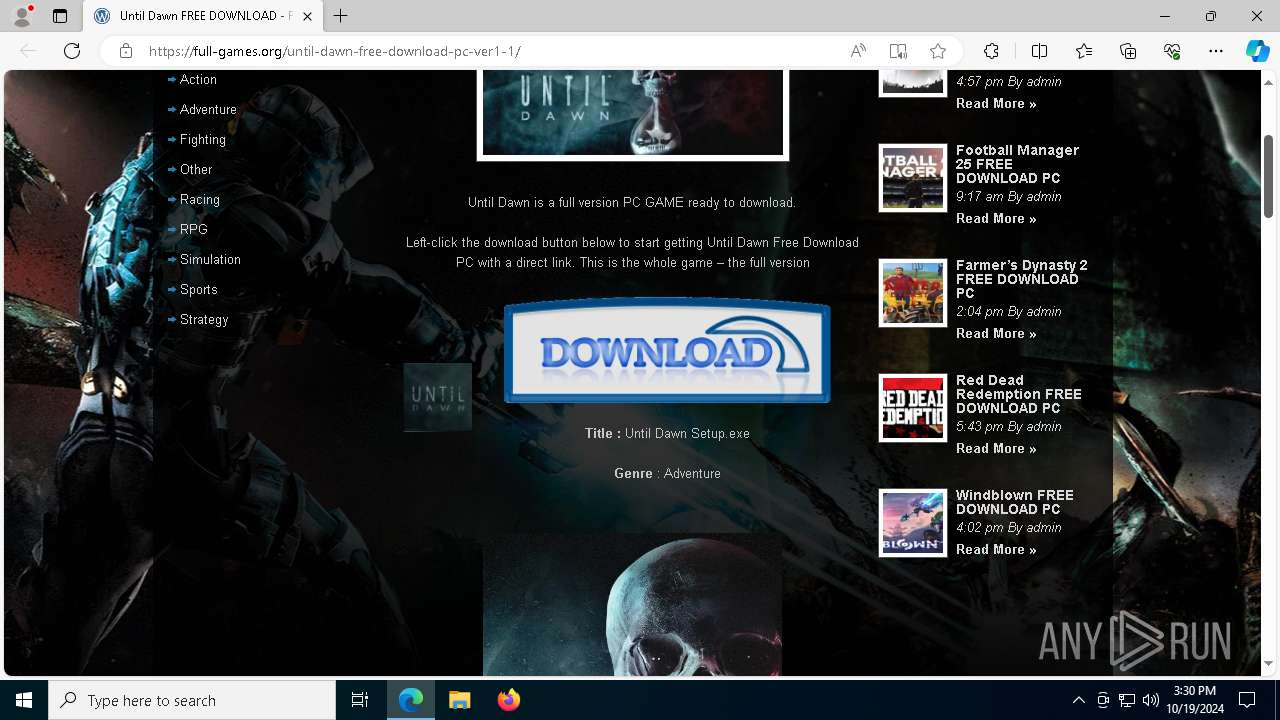Open the Fighting category
1280x720 pixels.
point(203,140)
